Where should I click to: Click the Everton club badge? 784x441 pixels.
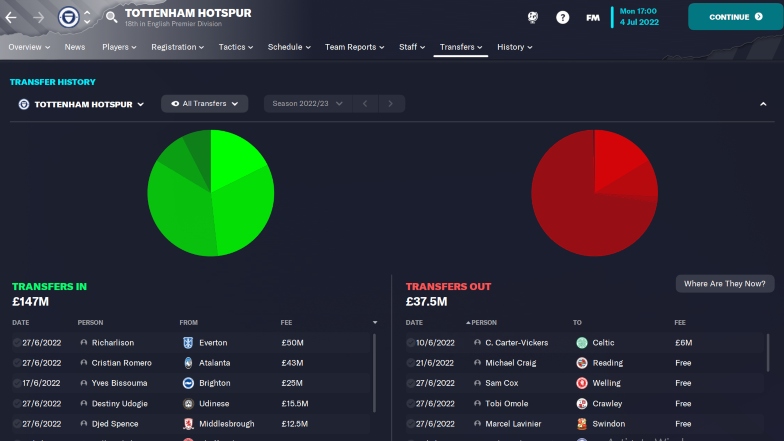click(188, 342)
